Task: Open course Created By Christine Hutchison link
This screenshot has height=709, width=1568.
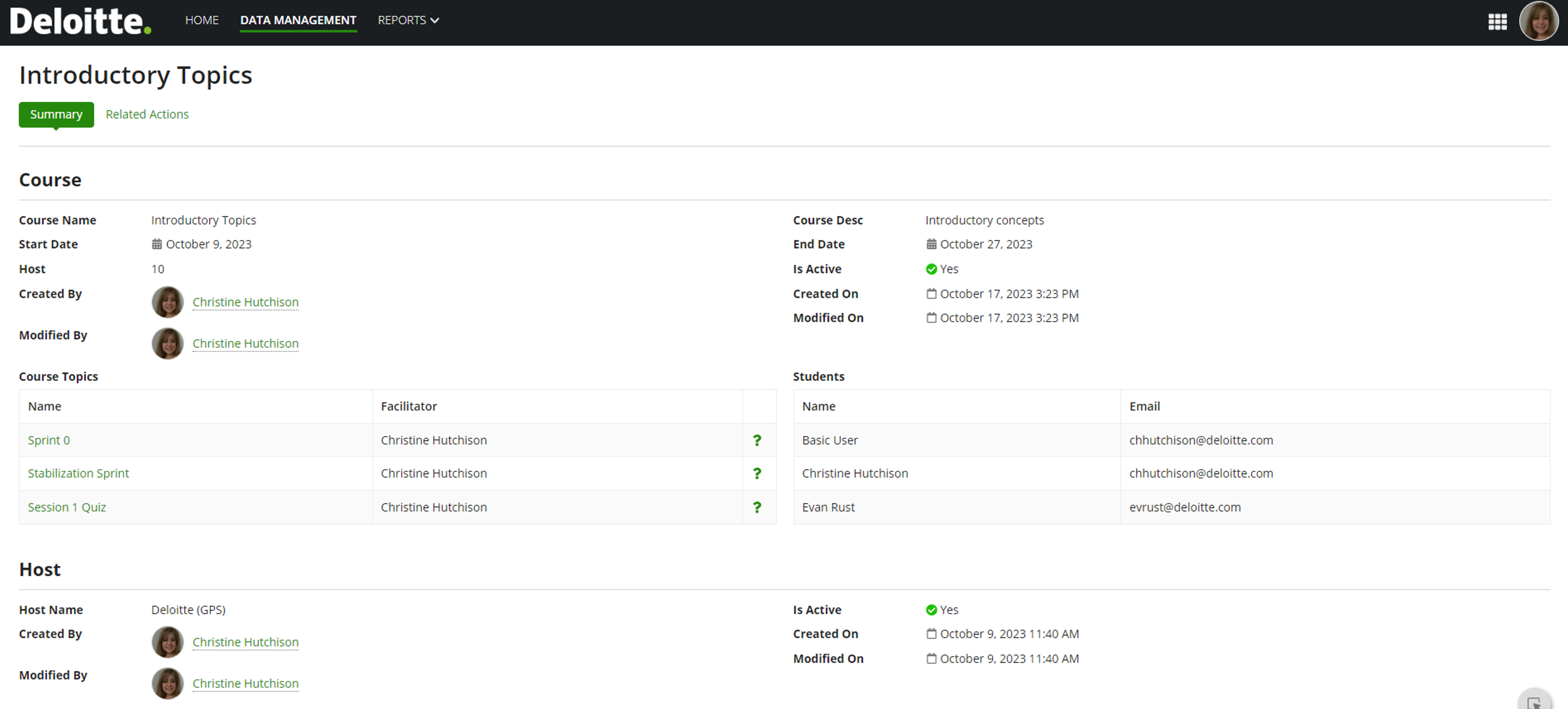Action: [245, 302]
